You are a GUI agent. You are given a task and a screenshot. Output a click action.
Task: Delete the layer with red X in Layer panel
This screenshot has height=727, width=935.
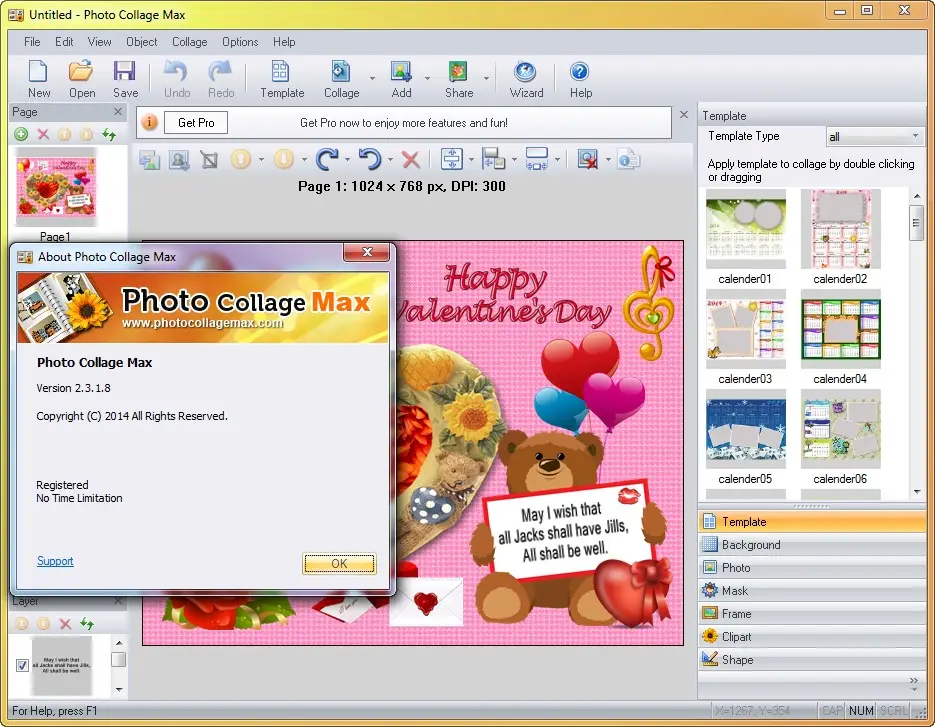[65, 623]
